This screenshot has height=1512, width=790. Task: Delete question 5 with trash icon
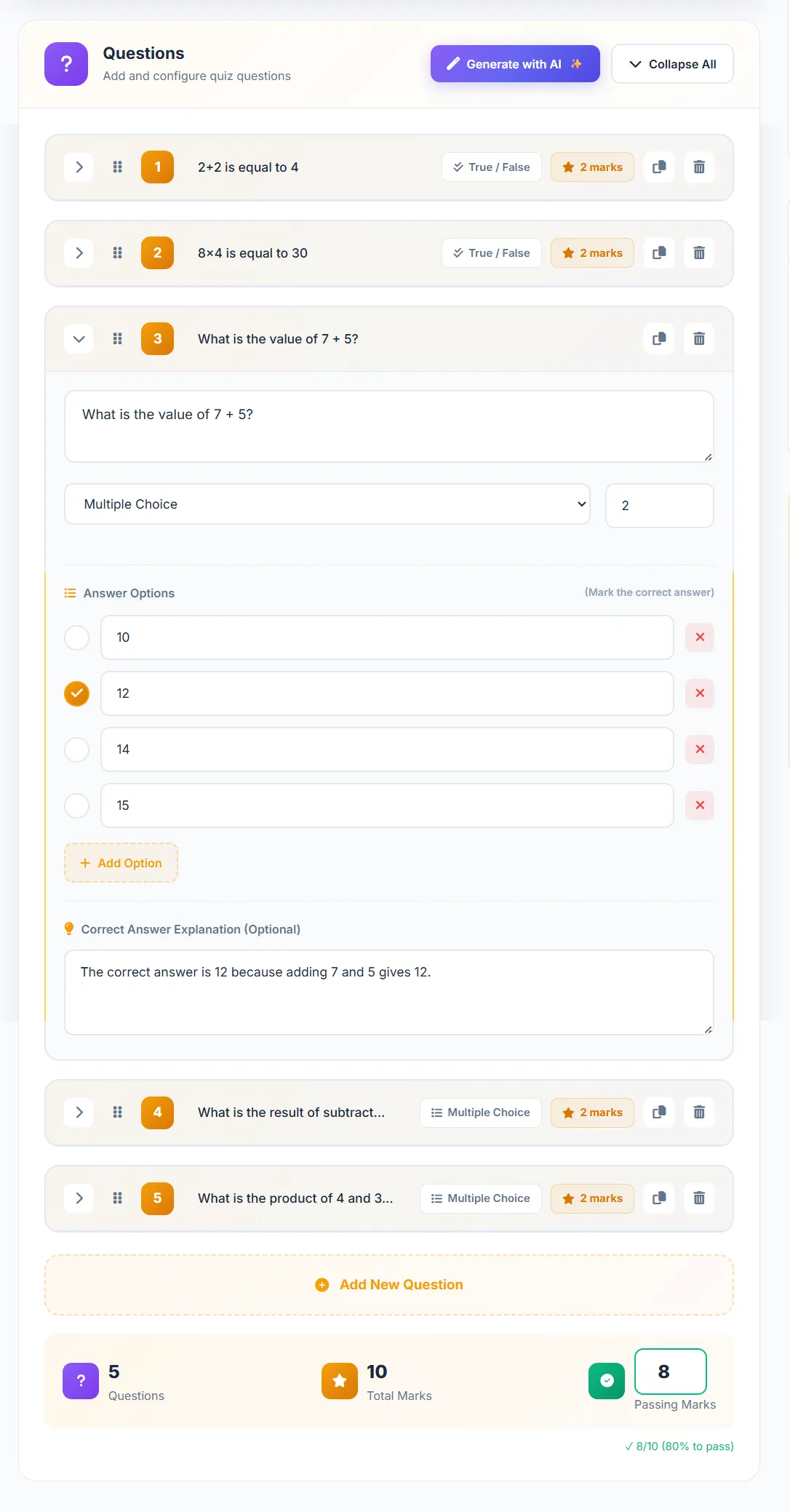(x=698, y=1198)
